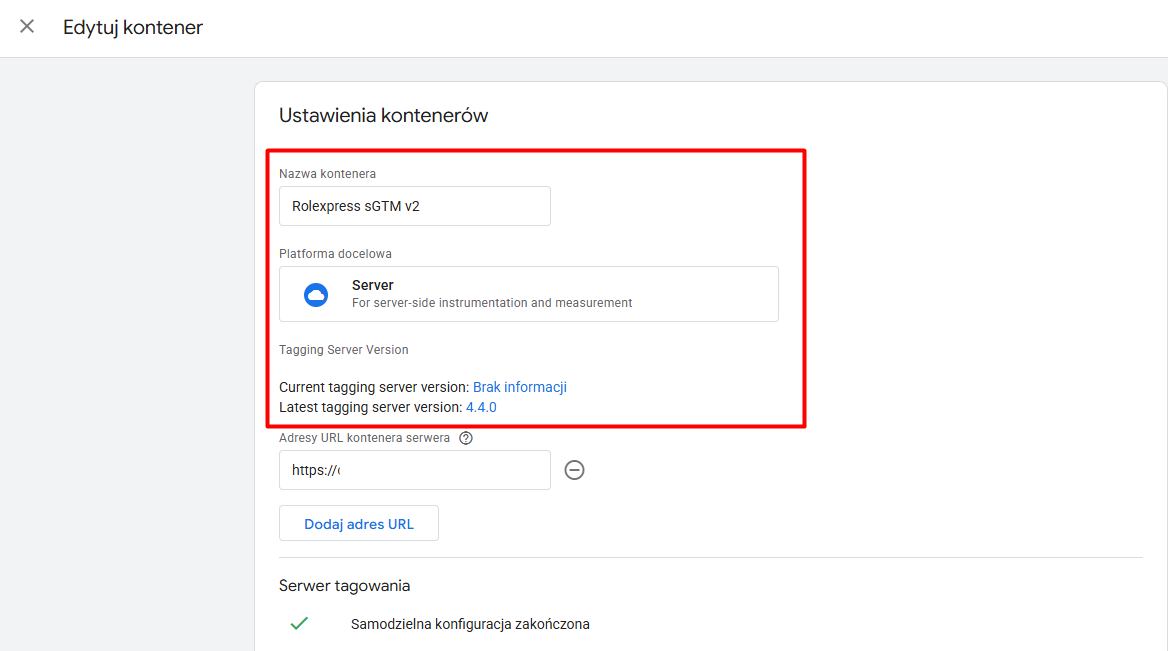Select the Server platform option

pos(528,294)
